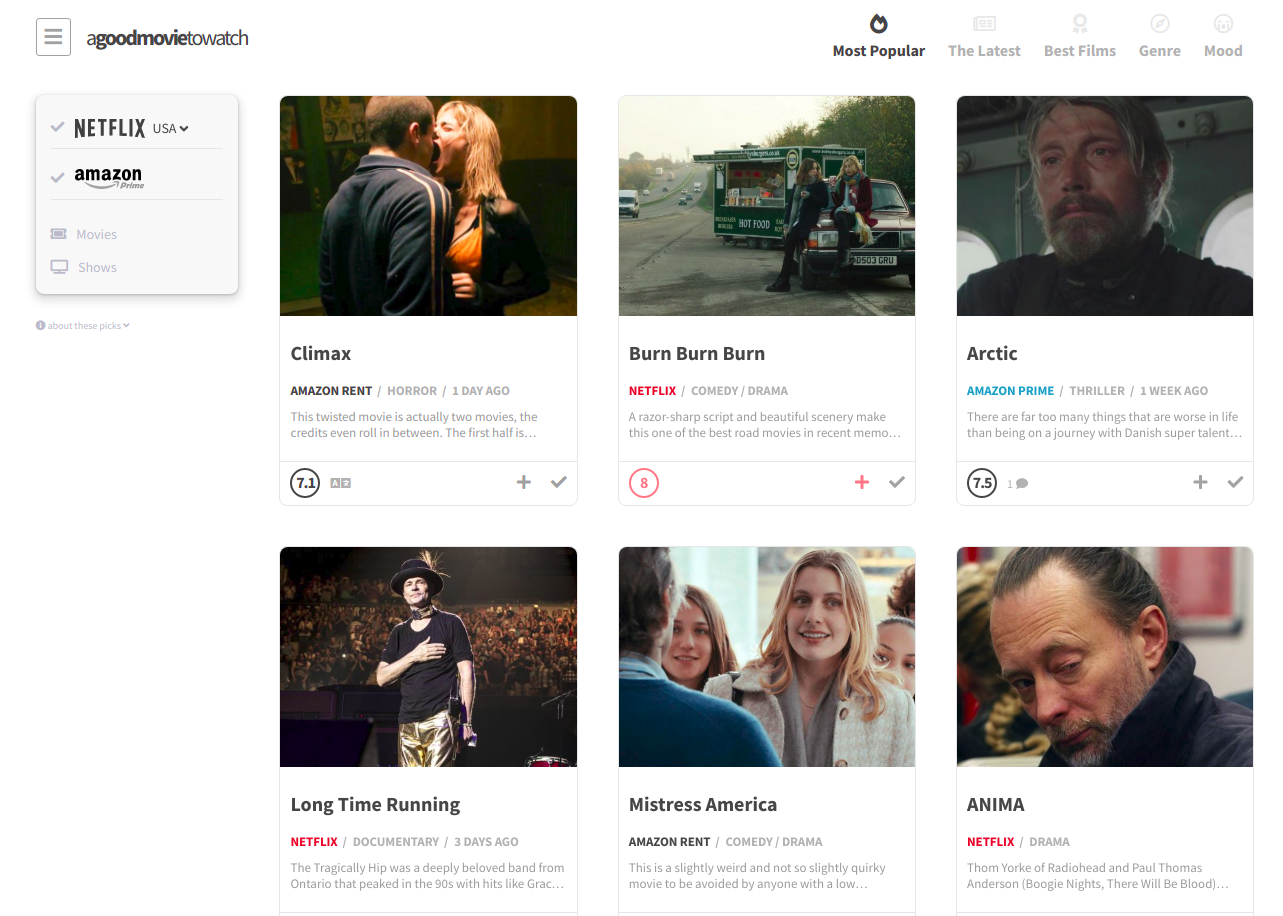
Task: Click the Netflix logo in filter panel
Action: coord(110,128)
